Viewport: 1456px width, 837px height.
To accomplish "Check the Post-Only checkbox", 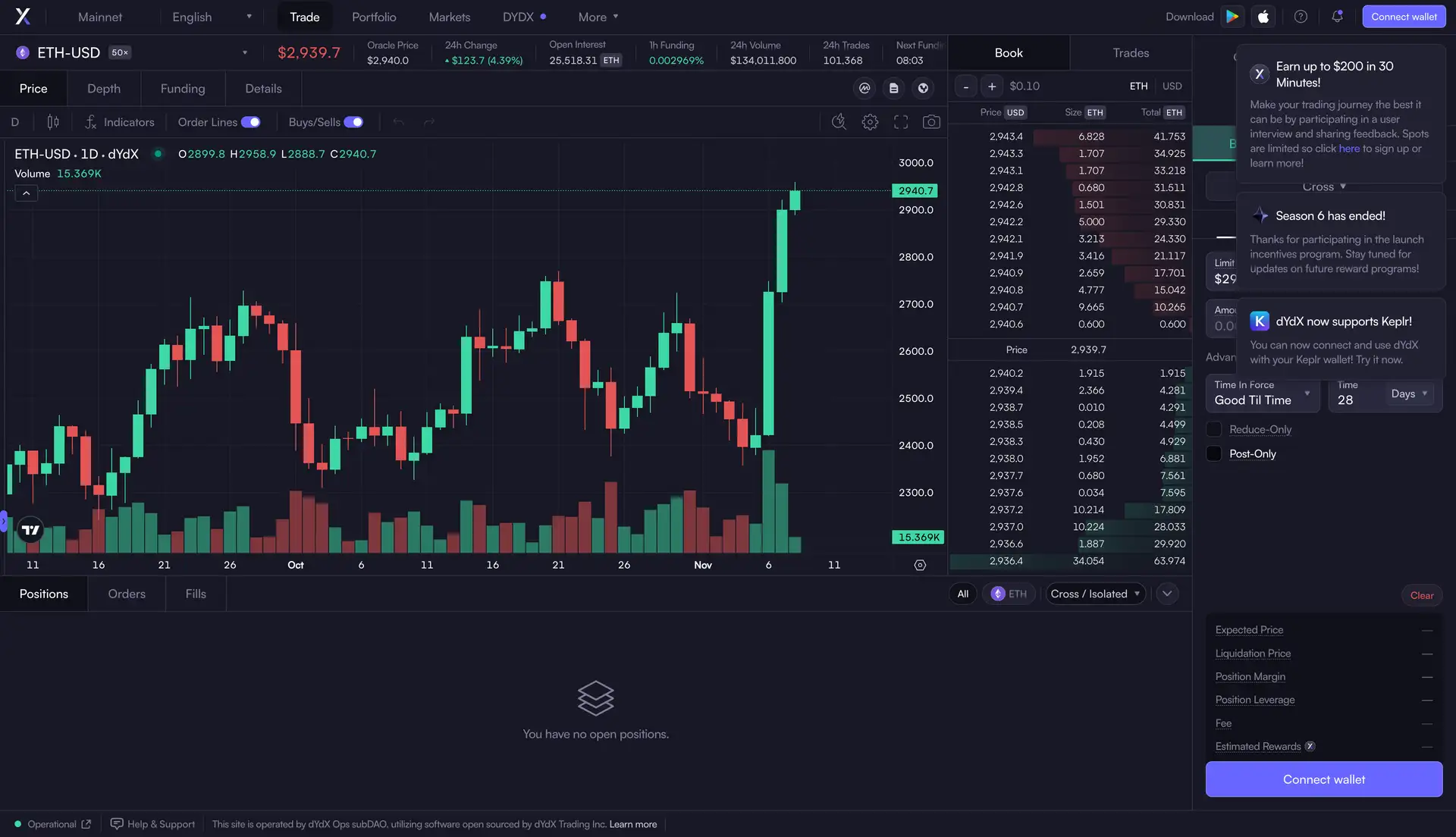I will click(1214, 454).
